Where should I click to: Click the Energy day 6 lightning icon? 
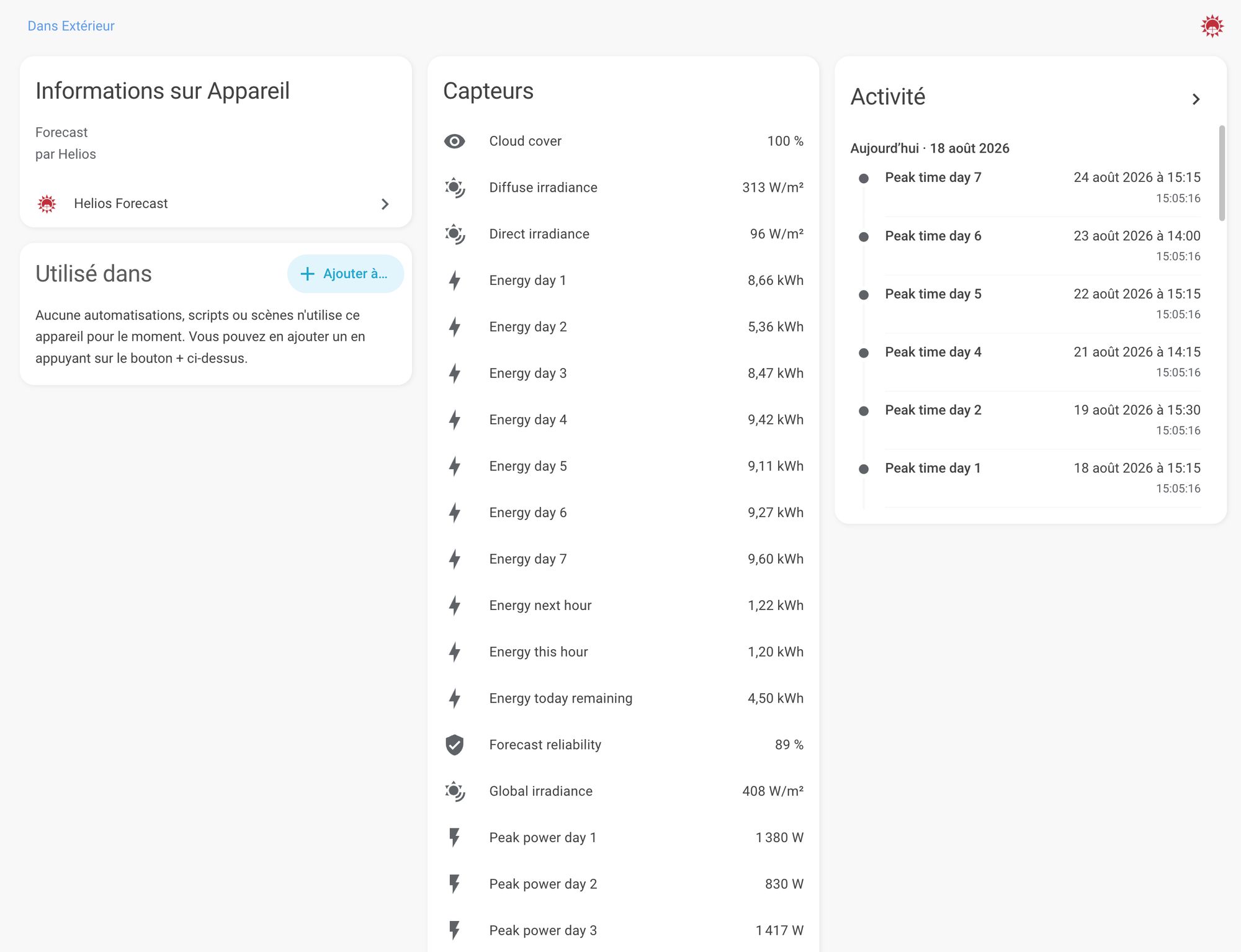click(455, 513)
